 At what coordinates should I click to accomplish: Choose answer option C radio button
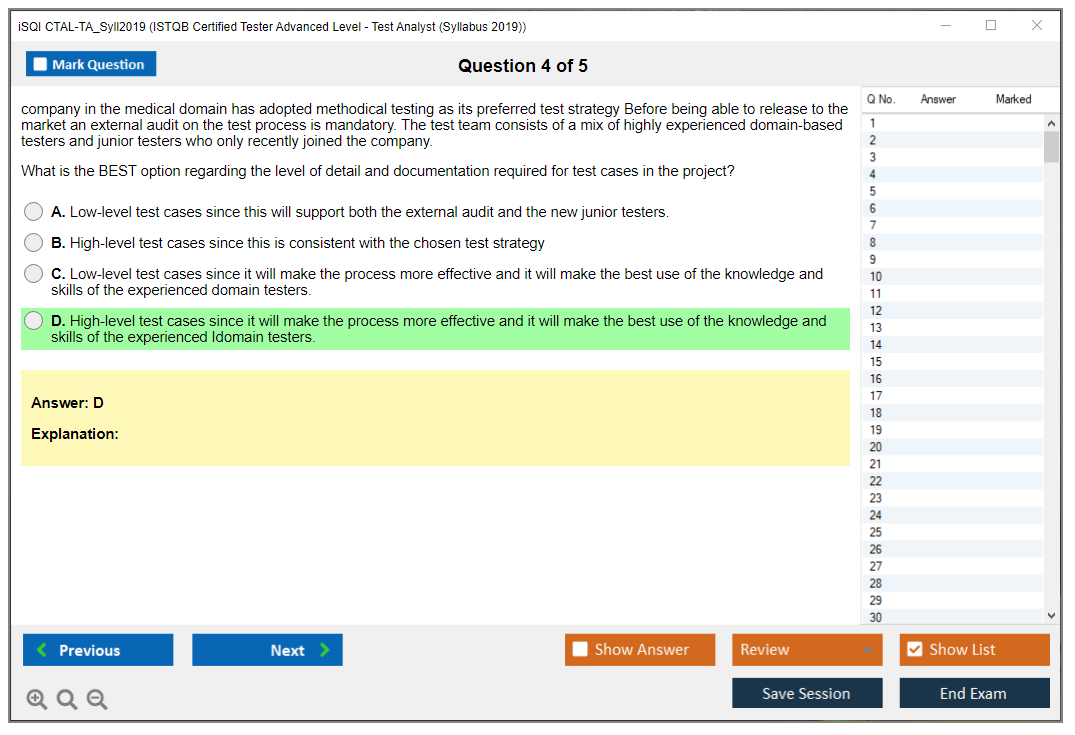[x=34, y=274]
